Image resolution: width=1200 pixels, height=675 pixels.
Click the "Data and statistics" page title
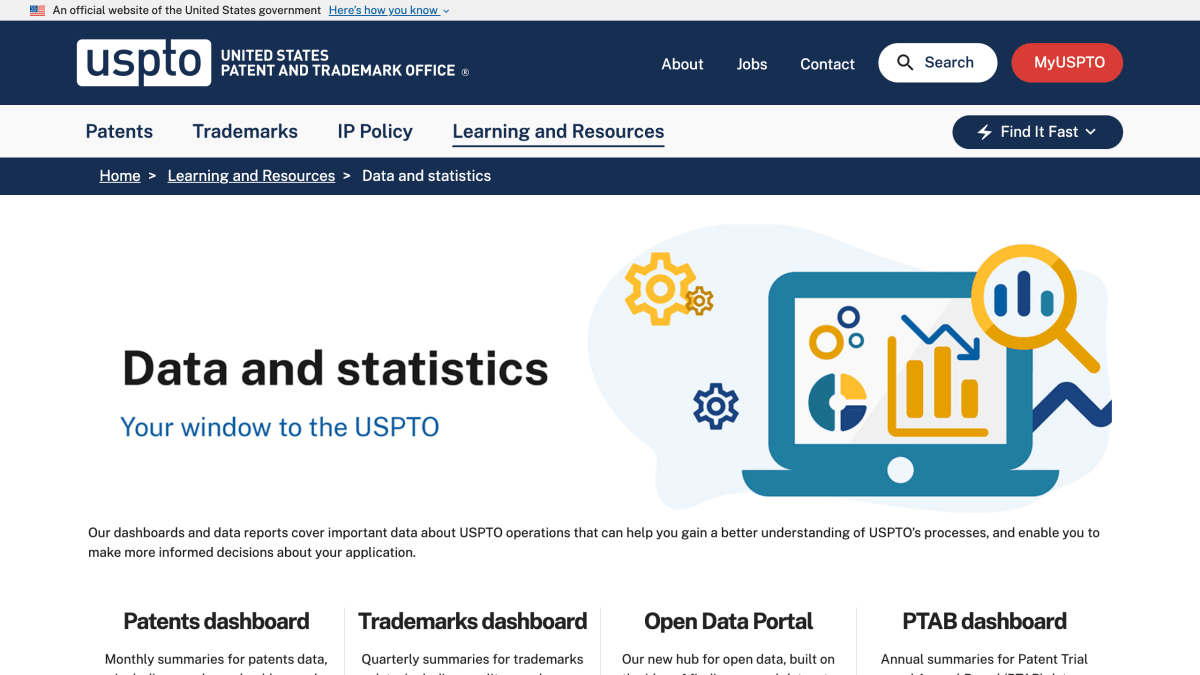point(335,368)
